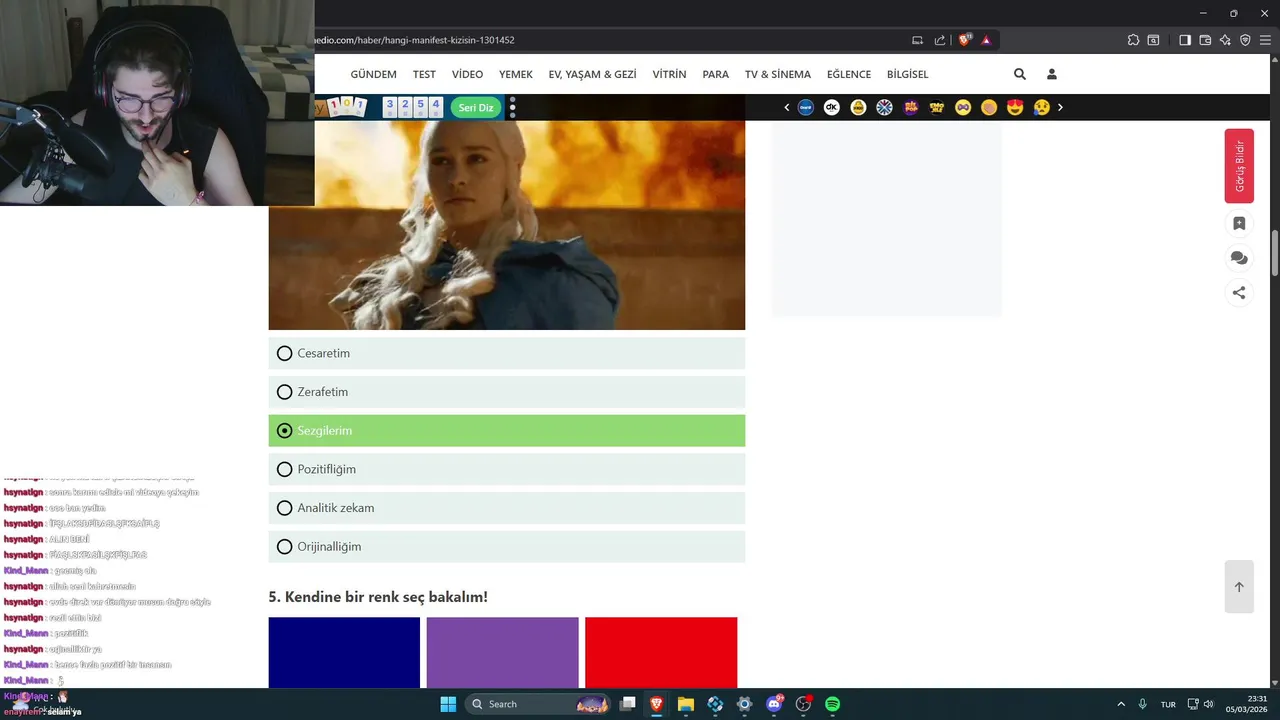Screen dimensions: 1280x720
Task: Open the TV & SİNEMA menu item
Action: (x=778, y=74)
